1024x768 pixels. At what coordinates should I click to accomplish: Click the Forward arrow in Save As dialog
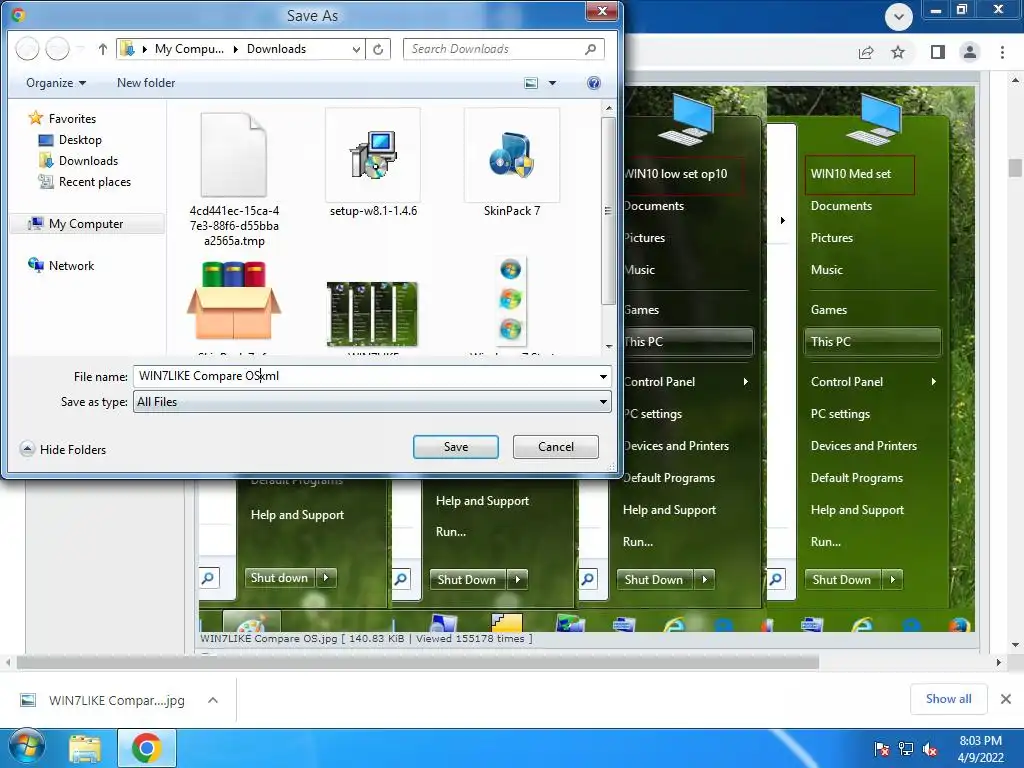click(x=57, y=49)
